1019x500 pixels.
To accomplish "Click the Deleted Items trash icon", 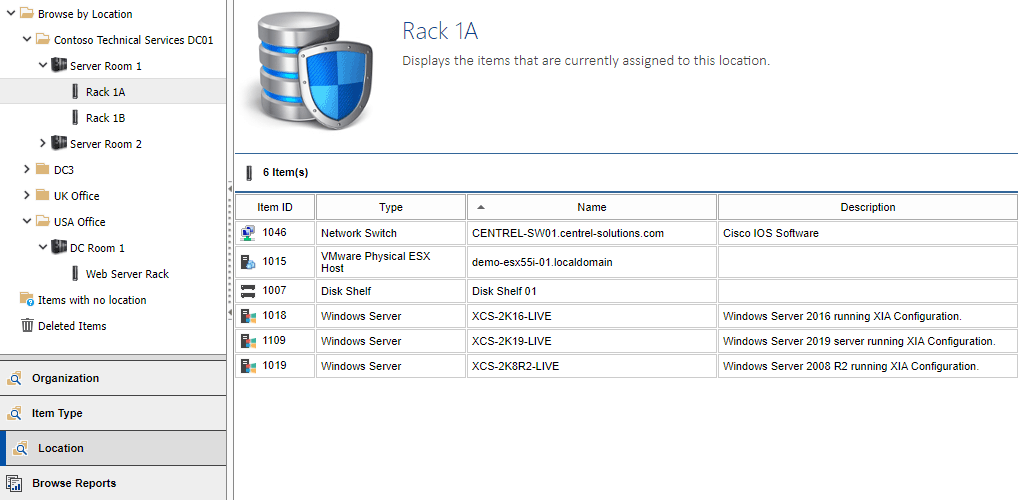I will pos(27,326).
